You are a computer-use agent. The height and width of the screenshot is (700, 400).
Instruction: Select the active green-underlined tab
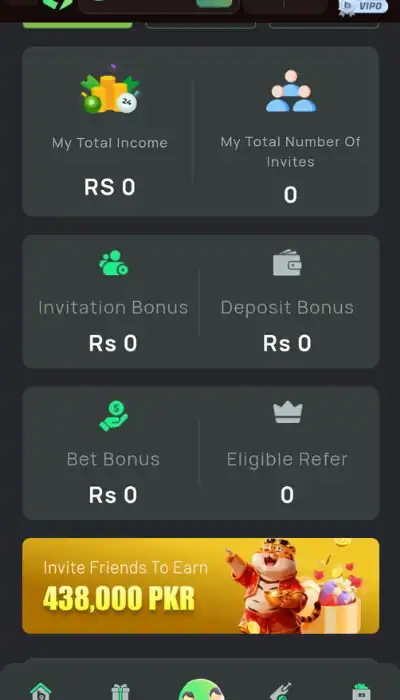coord(78,25)
